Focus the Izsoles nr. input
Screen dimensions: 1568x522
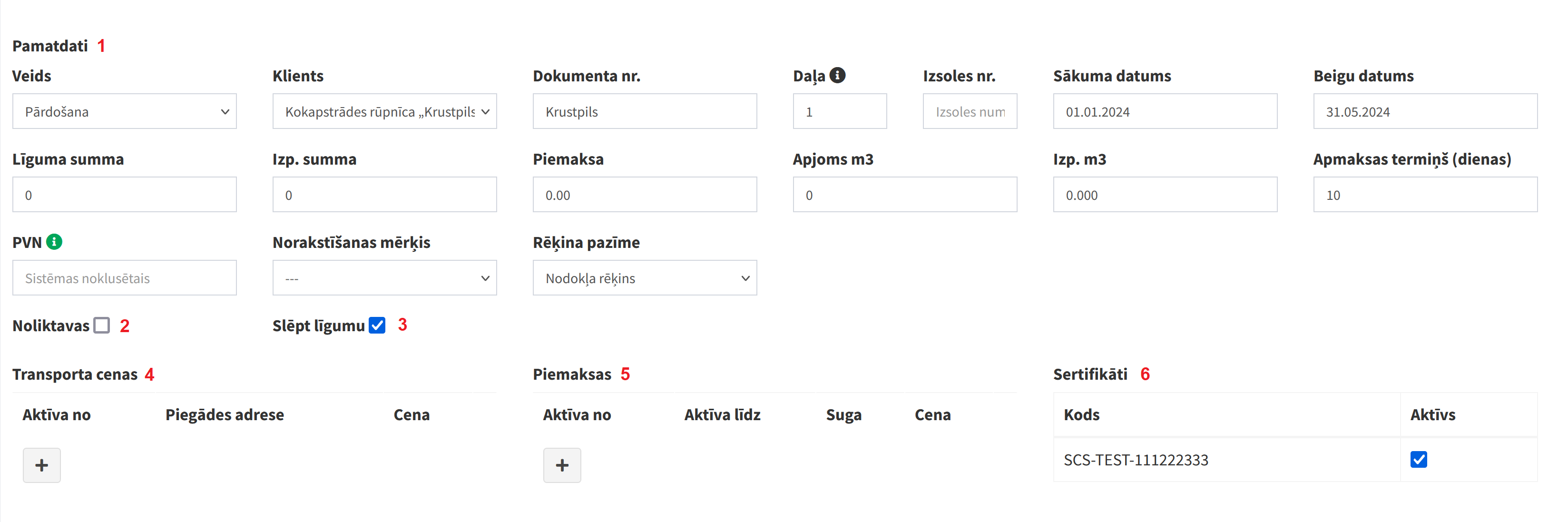970,111
